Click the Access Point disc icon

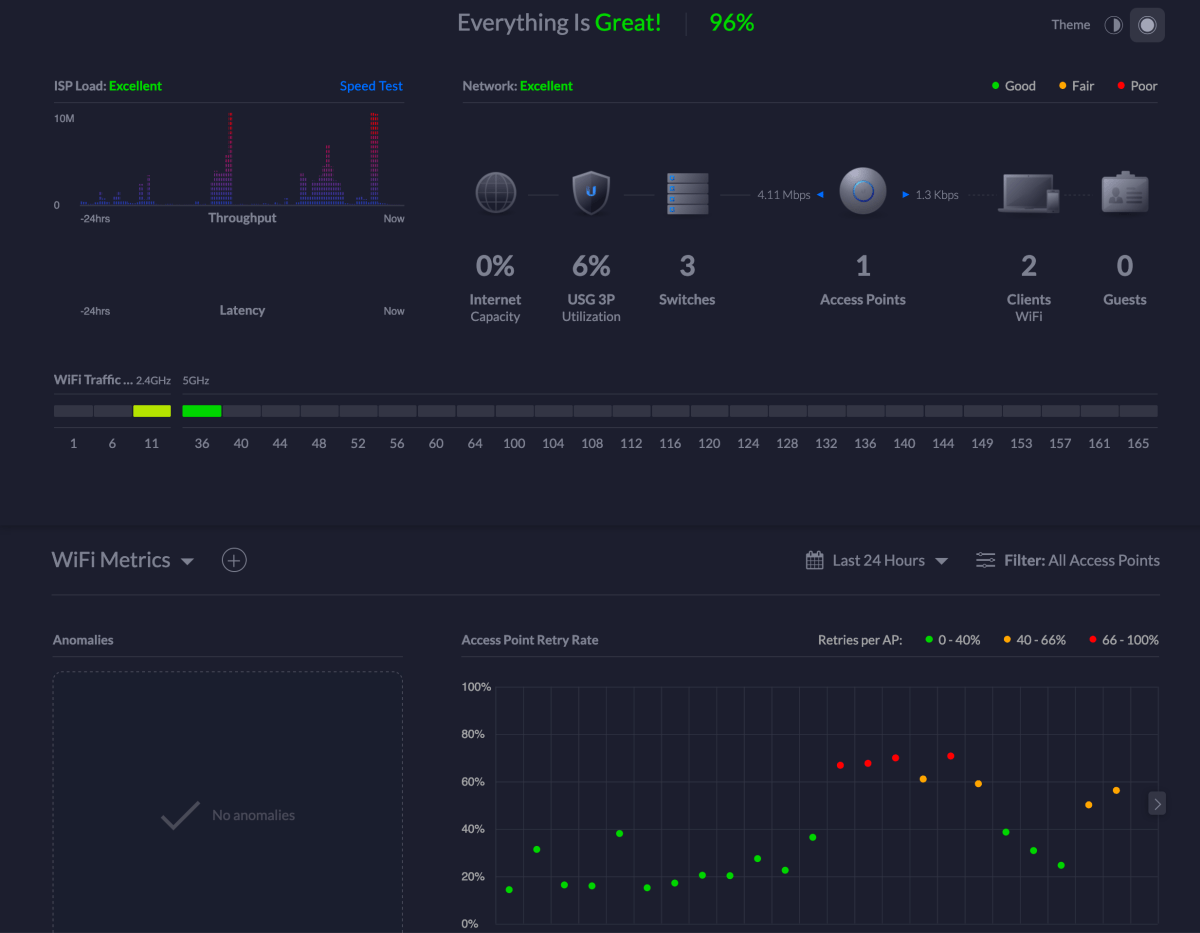point(863,190)
